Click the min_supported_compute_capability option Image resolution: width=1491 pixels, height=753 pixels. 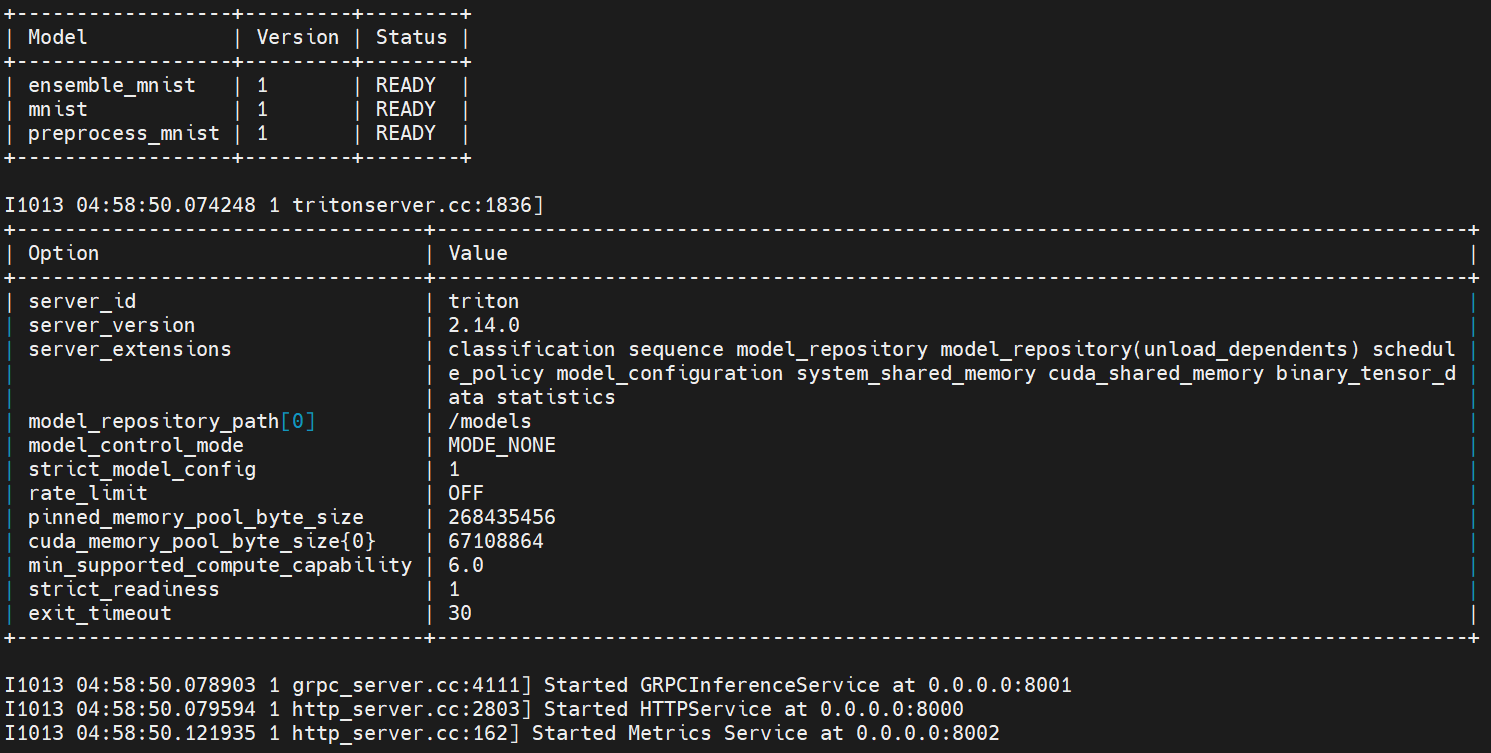(x=220, y=565)
